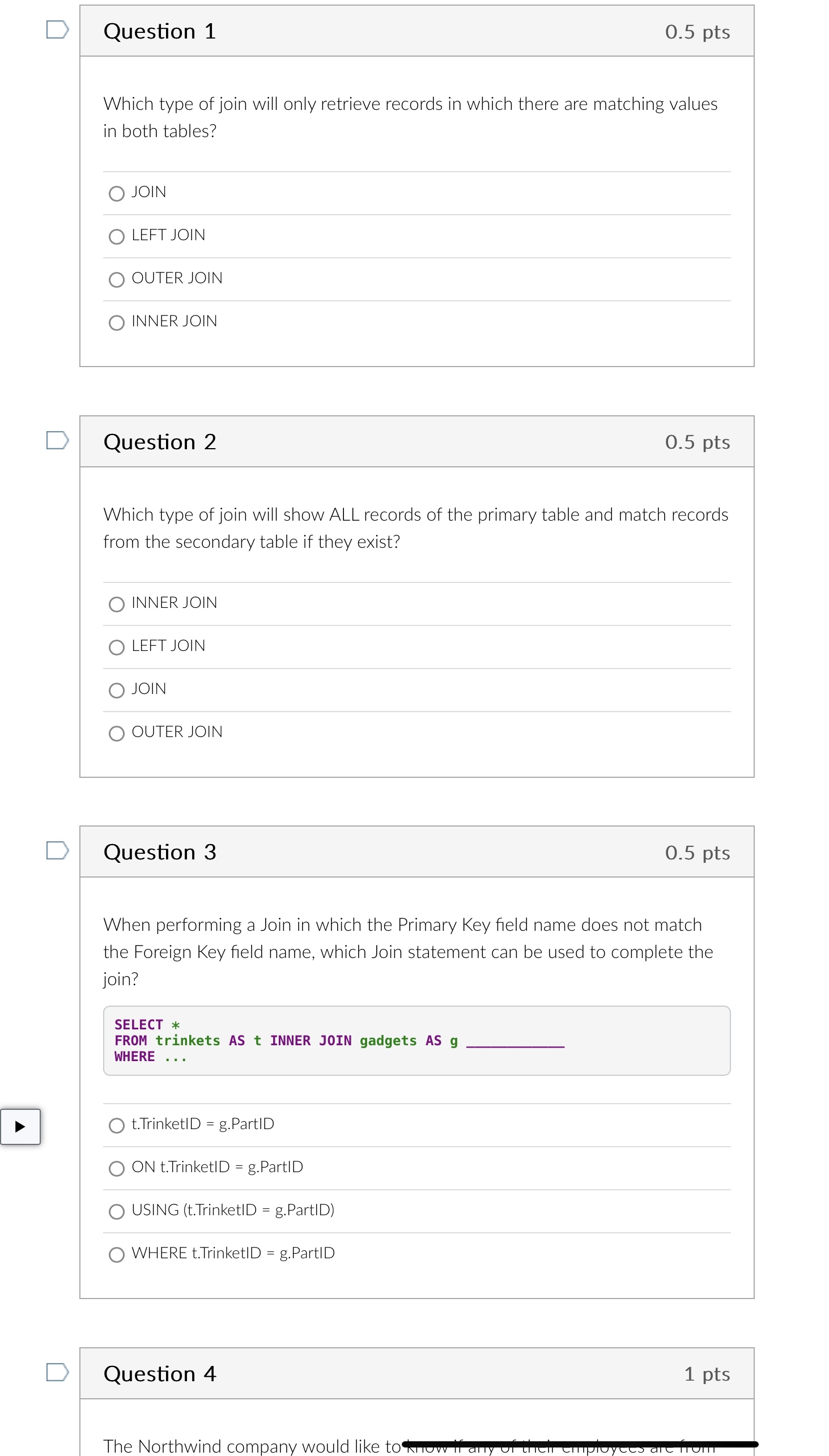
Task: Flag Question 1 with the bookmark icon
Action: [x=57, y=29]
